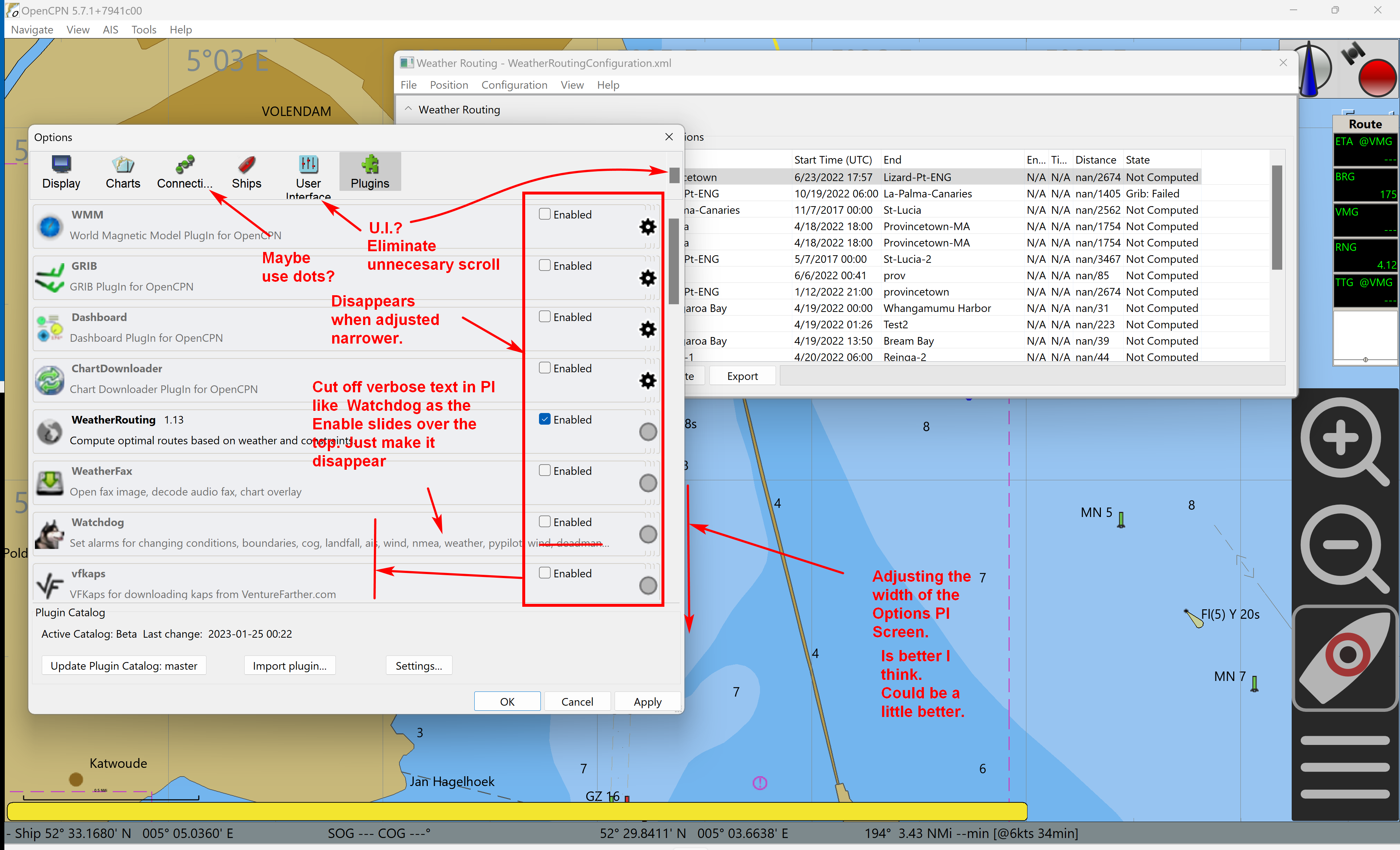The image size is (1400, 850).
Task: Click Apply in the Options dialog
Action: [x=647, y=701]
